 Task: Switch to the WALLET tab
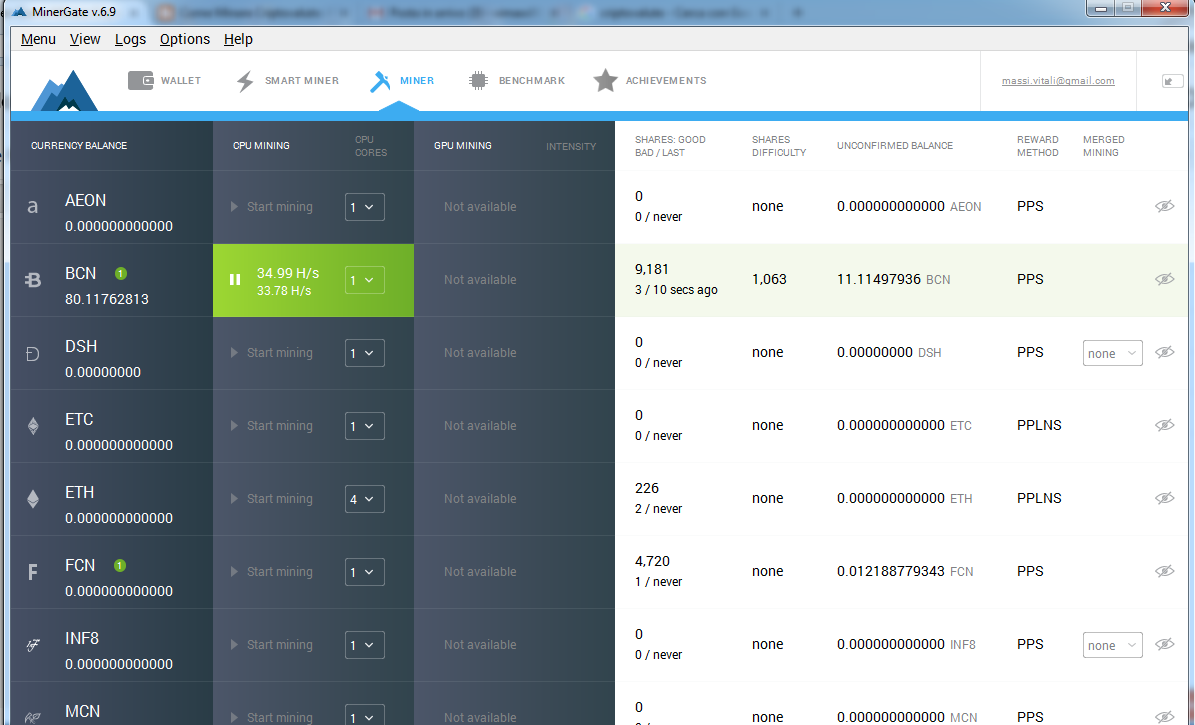[165, 80]
